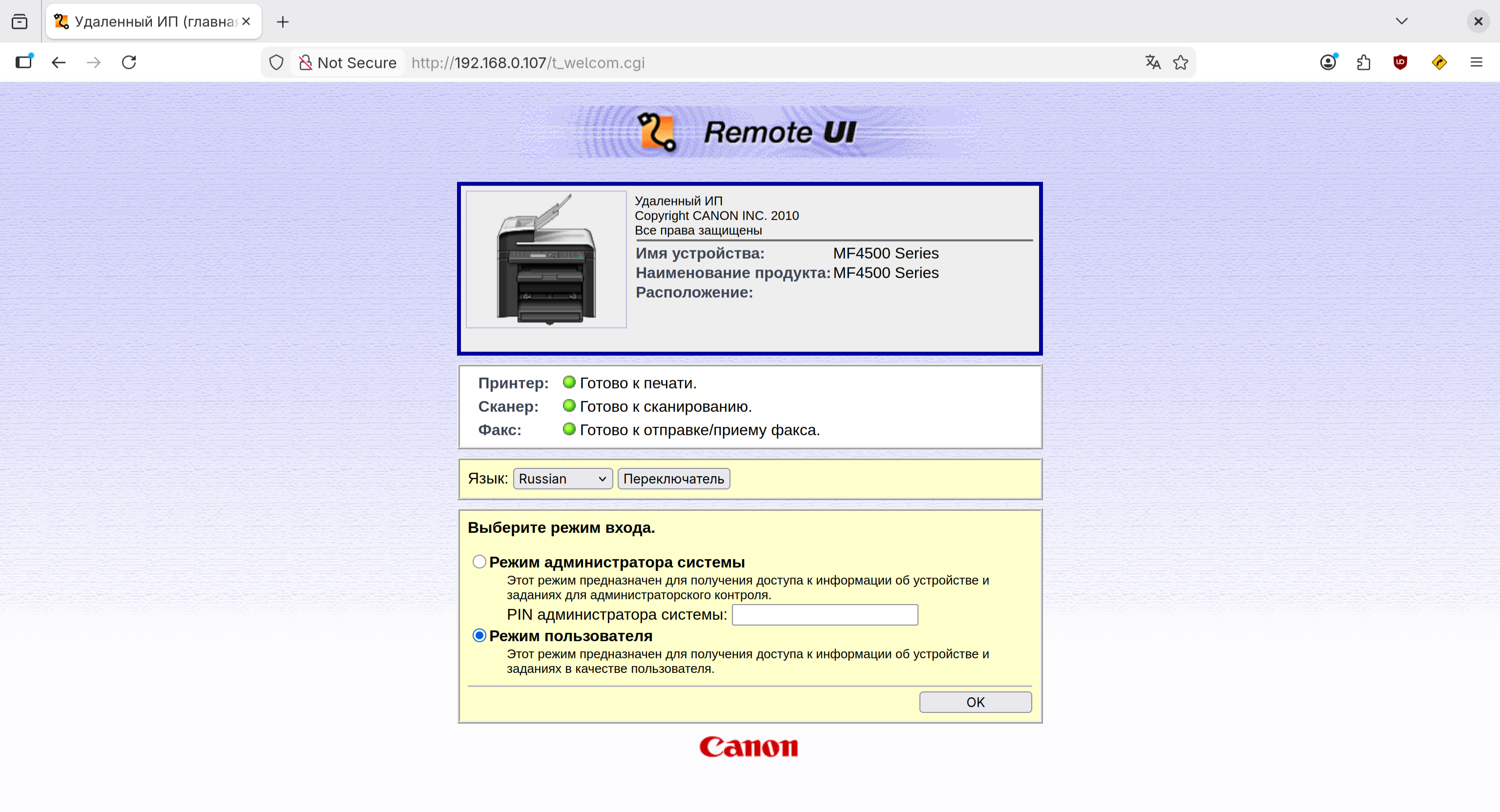The image size is (1500, 812).
Task: Open a new tab with plus button
Action: tap(282, 21)
